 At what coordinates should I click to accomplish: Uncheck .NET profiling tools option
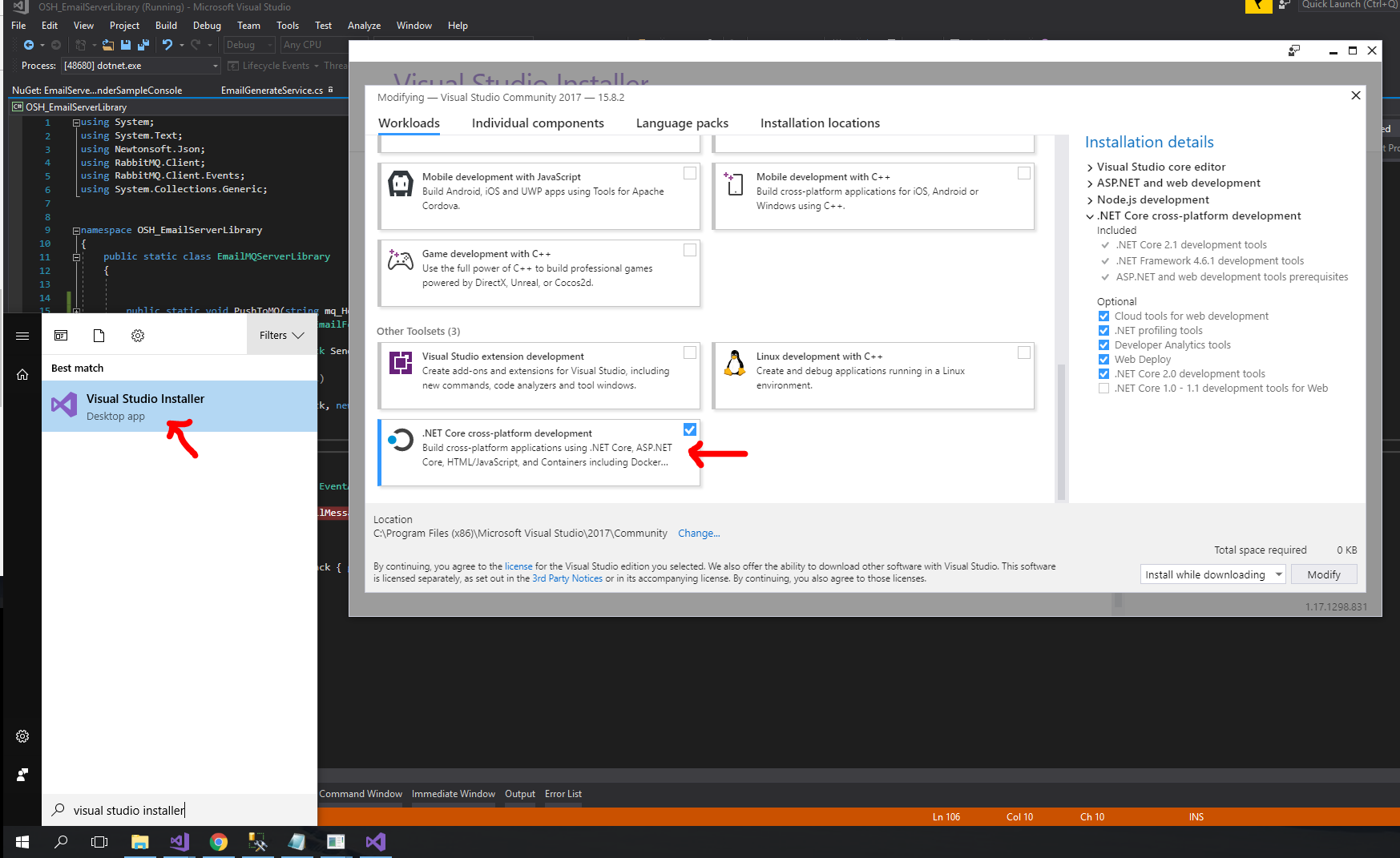click(1103, 331)
